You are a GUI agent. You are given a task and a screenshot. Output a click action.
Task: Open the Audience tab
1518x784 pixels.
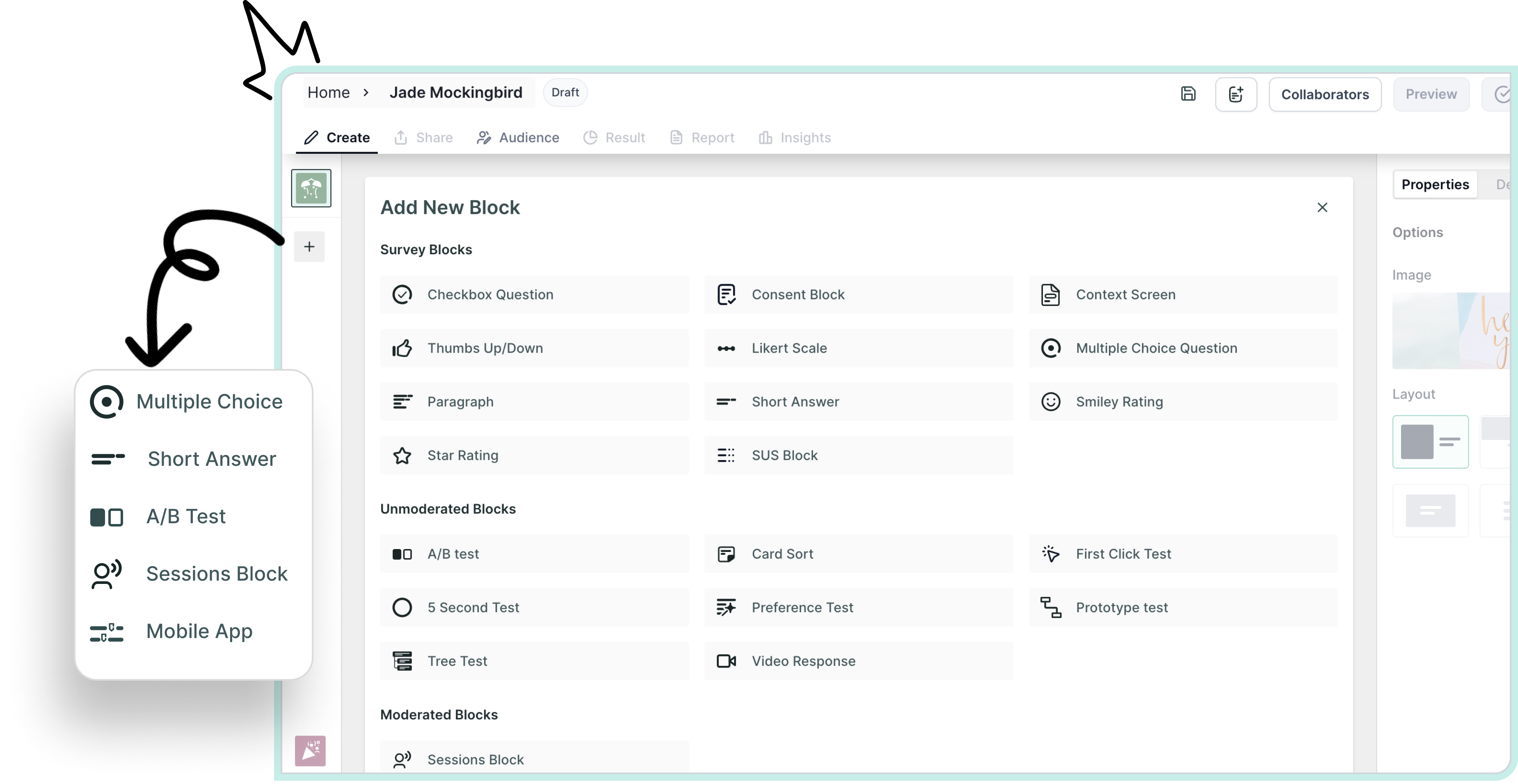point(518,138)
